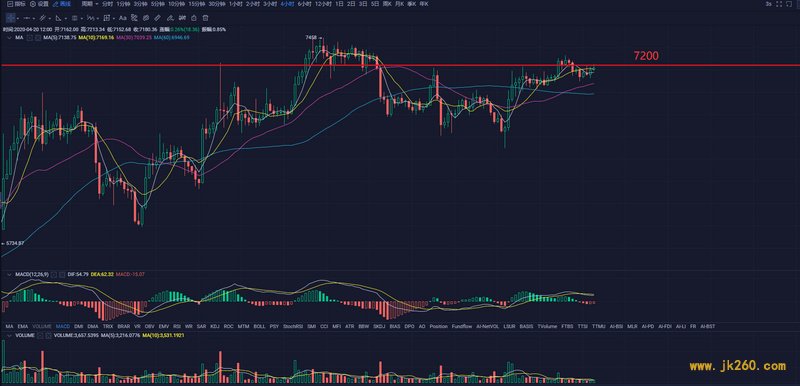Expand the crosshair tool dropdown arrow
The height and width of the screenshot is (386, 800).
[18, 18]
